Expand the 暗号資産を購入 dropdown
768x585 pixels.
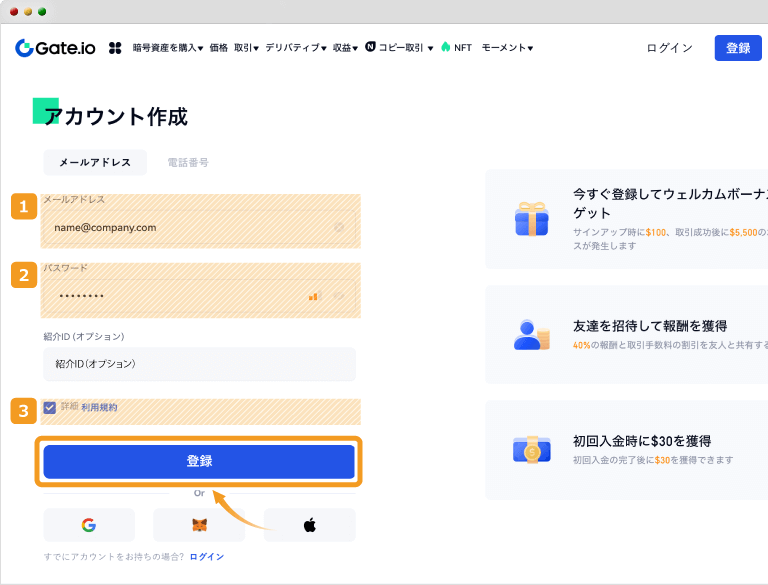[168, 48]
